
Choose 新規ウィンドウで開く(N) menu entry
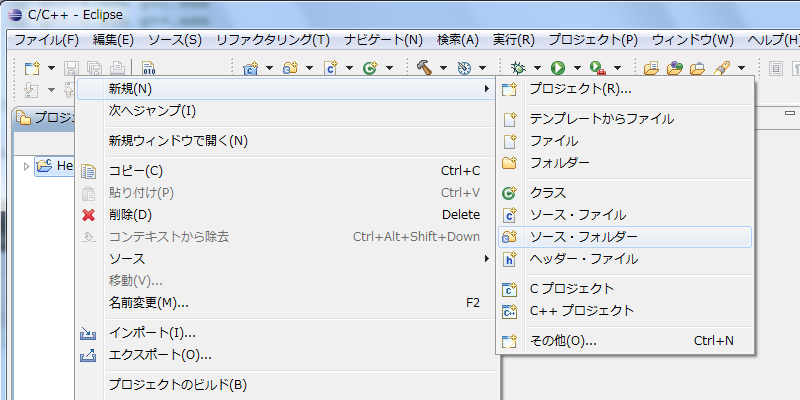coord(285,141)
